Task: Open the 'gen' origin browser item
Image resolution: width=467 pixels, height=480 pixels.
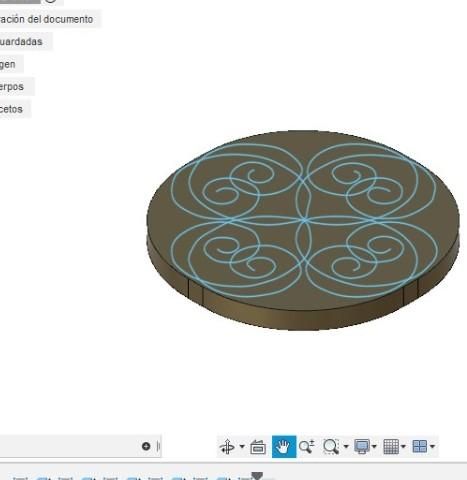Action: click(8, 64)
